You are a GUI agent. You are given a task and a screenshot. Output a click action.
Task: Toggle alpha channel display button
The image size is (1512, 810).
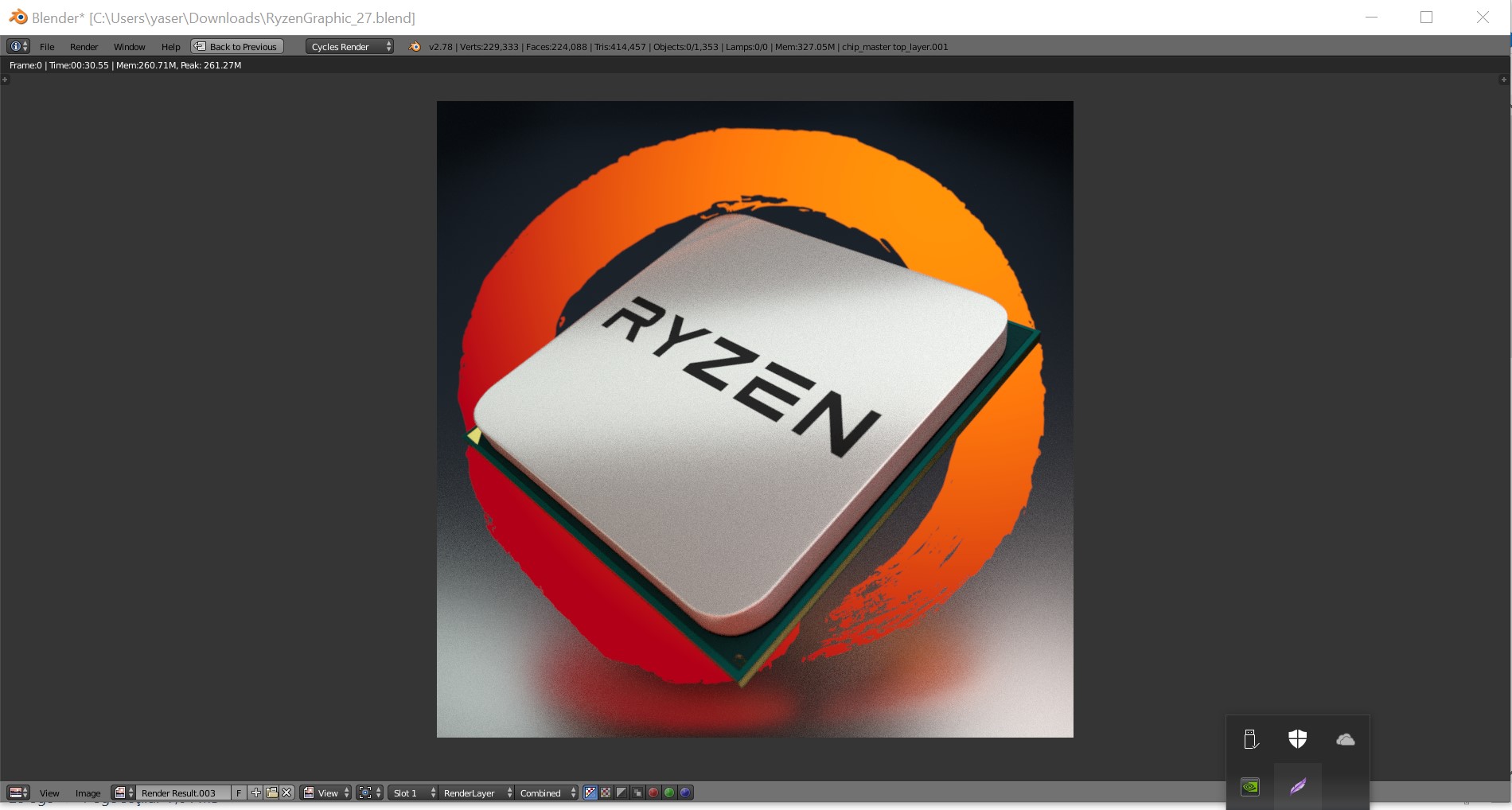pyautogui.click(x=622, y=792)
